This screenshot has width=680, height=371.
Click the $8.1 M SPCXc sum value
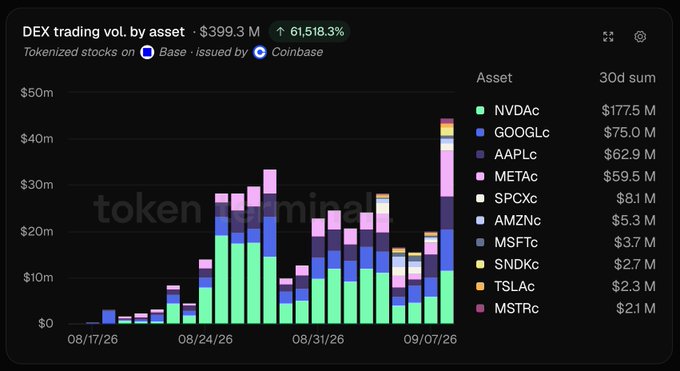pyautogui.click(x=636, y=198)
